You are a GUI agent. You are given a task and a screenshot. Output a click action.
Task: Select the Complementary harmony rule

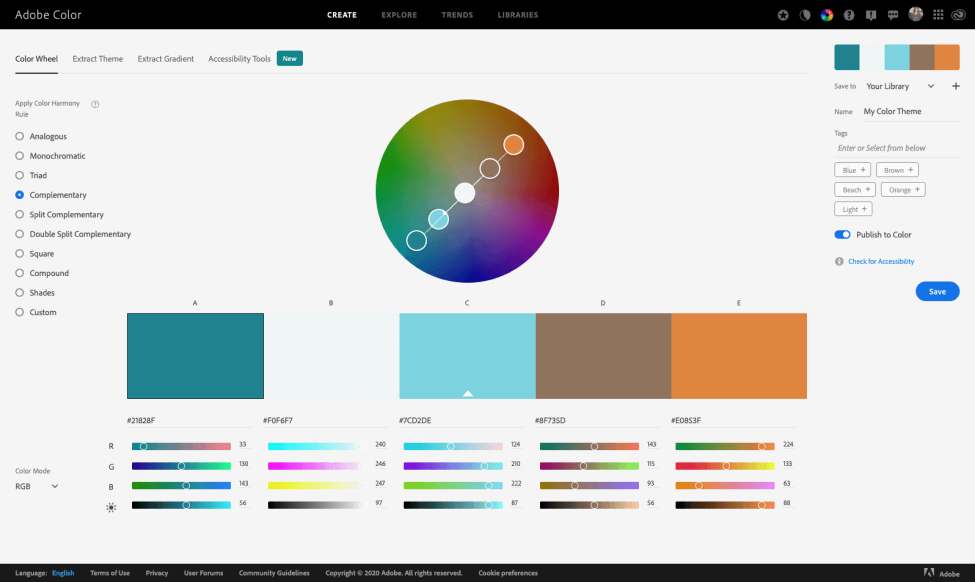(51, 195)
